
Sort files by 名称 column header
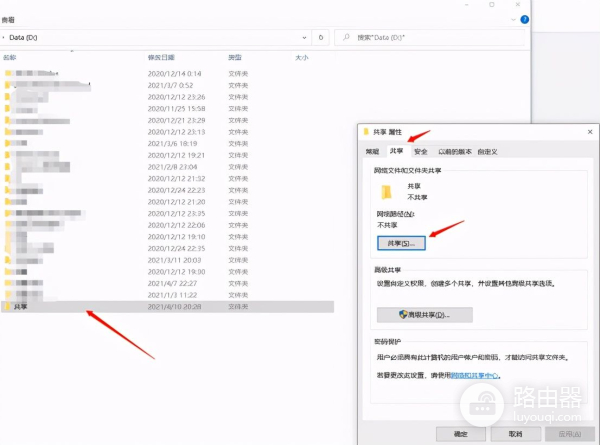pos(10,57)
